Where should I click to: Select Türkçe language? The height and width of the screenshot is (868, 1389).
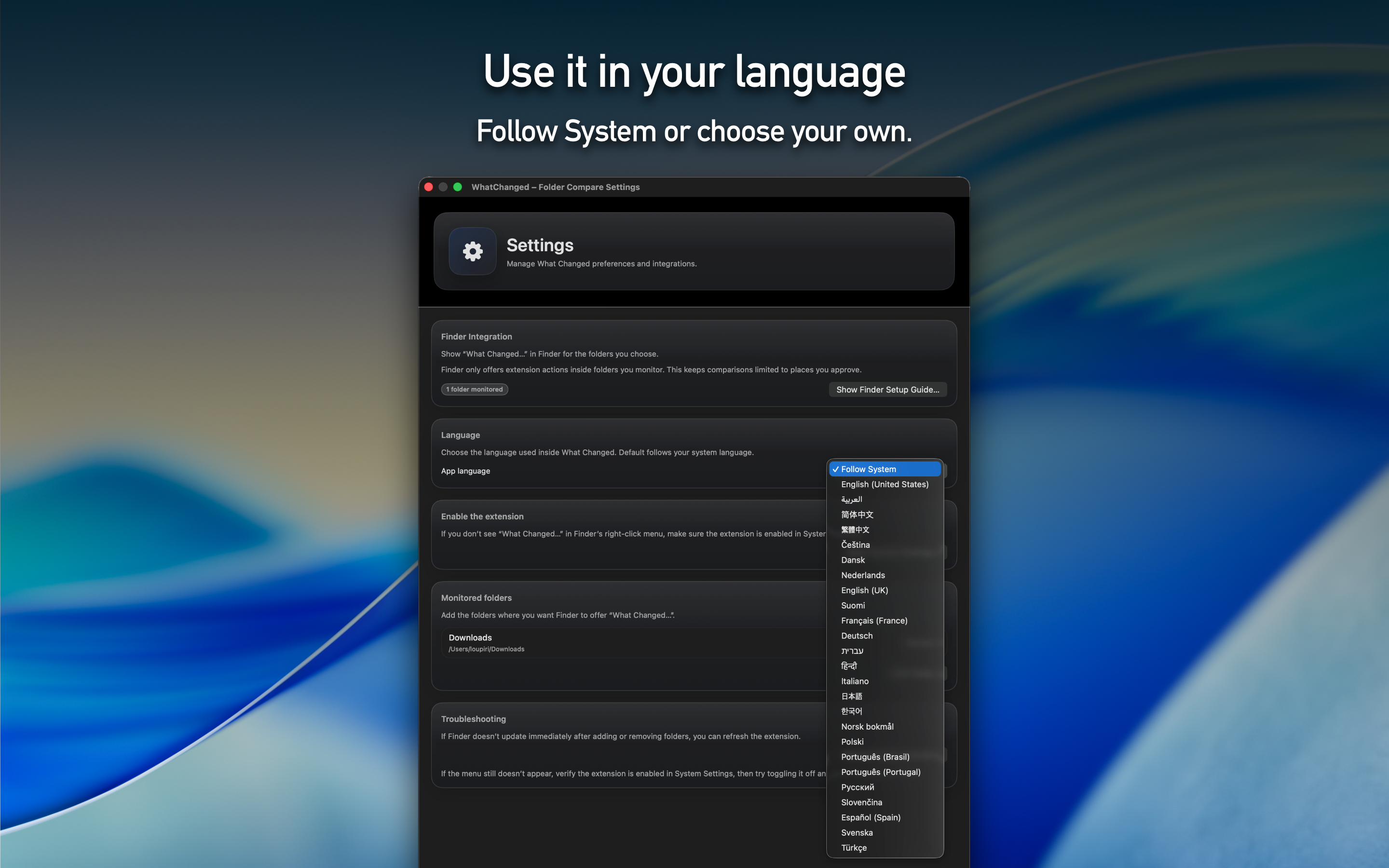click(x=885, y=848)
